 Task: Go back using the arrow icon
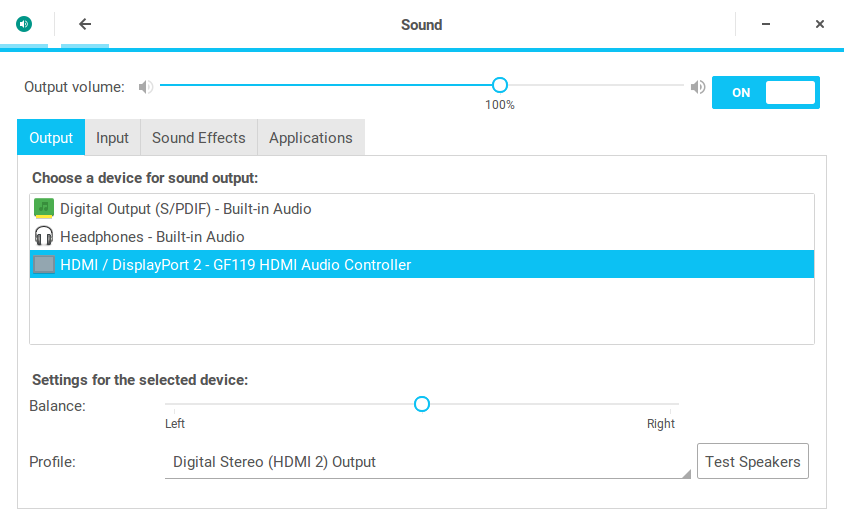pyautogui.click(x=85, y=24)
